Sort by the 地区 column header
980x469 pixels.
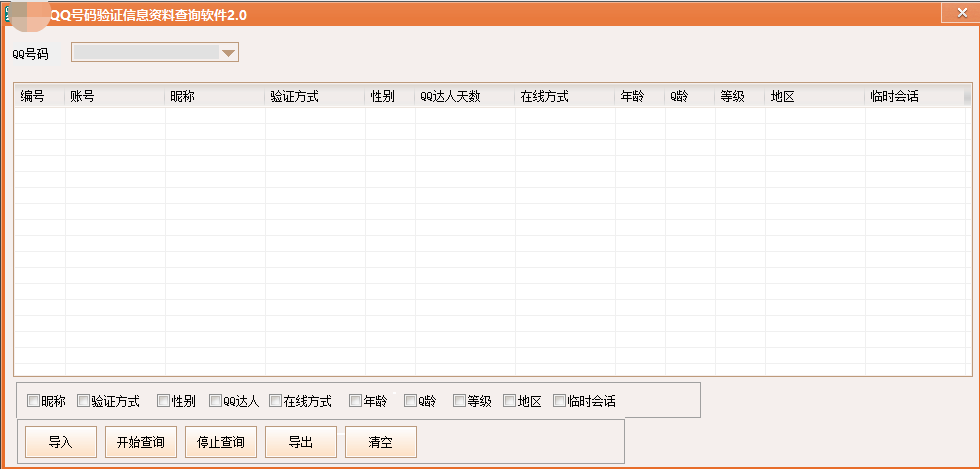pyautogui.click(x=815, y=97)
